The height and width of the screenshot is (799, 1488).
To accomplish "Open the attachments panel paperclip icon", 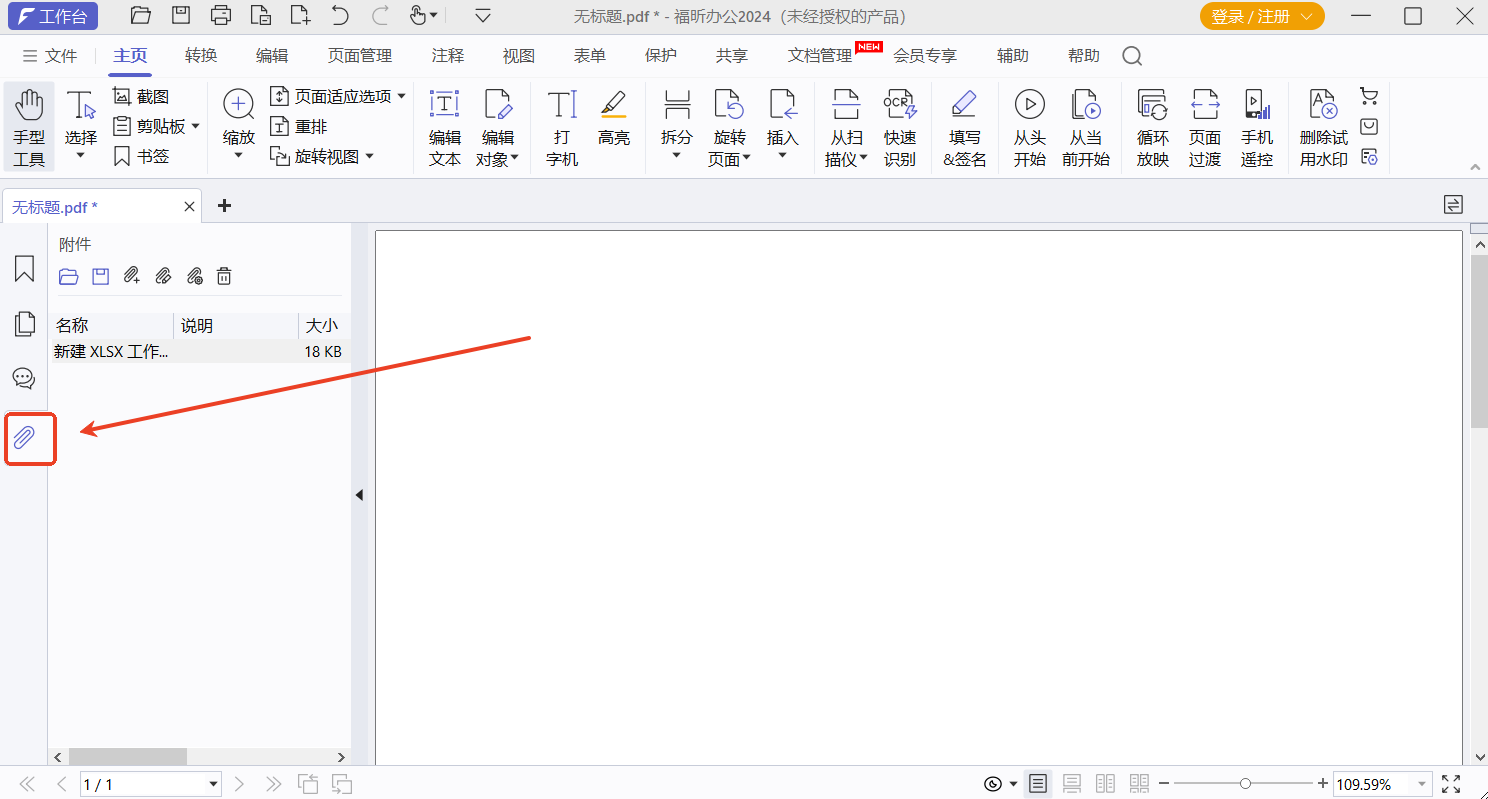I will point(24,438).
